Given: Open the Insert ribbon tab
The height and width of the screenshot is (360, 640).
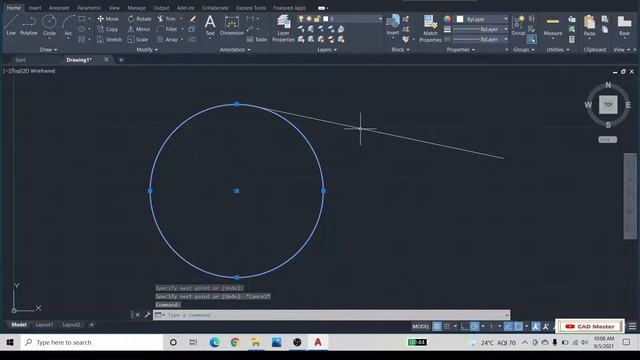Looking at the screenshot, I should coord(35,8).
